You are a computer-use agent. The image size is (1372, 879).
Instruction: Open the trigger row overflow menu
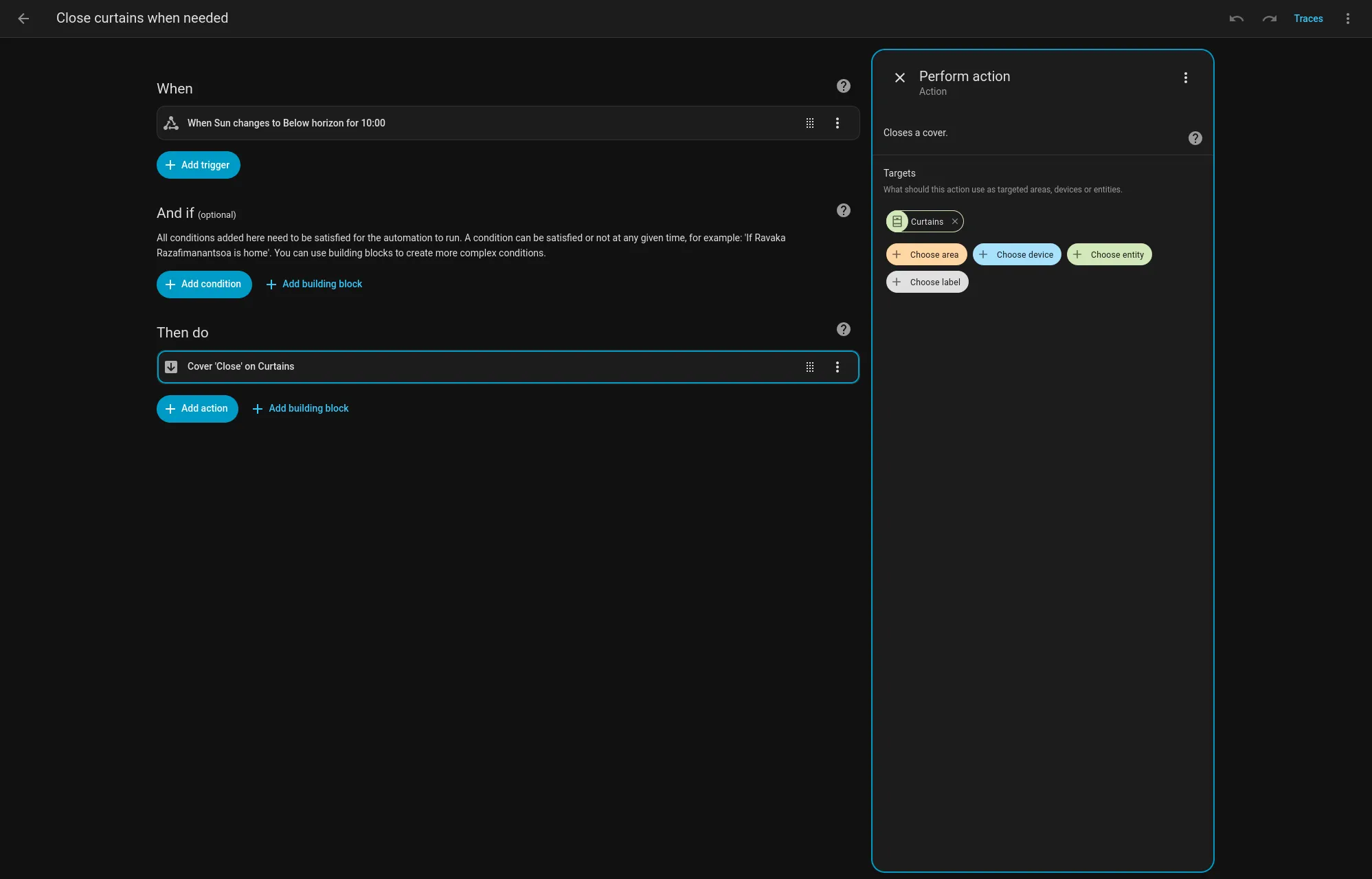837,123
